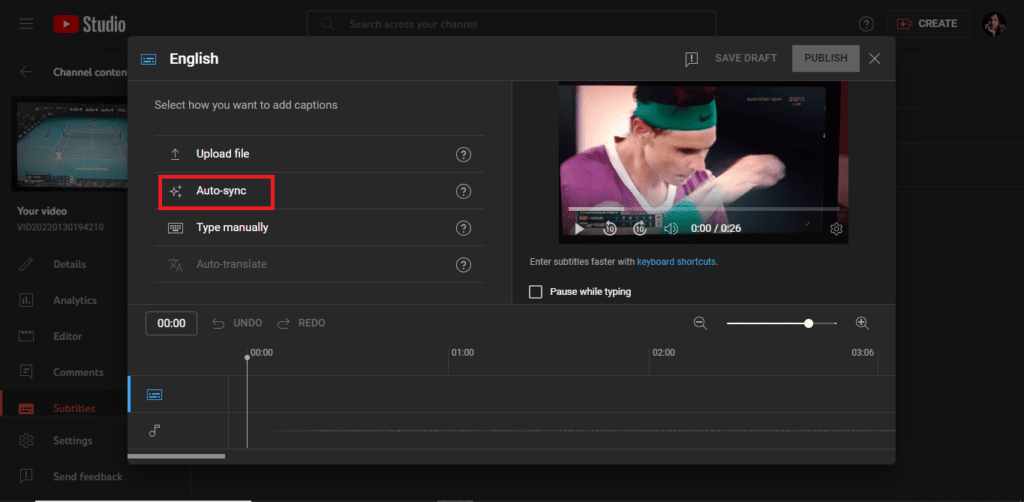The image size is (1024, 502).
Task: Click the video preview progress bar
Action: pyautogui.click(x=704, y=209)
